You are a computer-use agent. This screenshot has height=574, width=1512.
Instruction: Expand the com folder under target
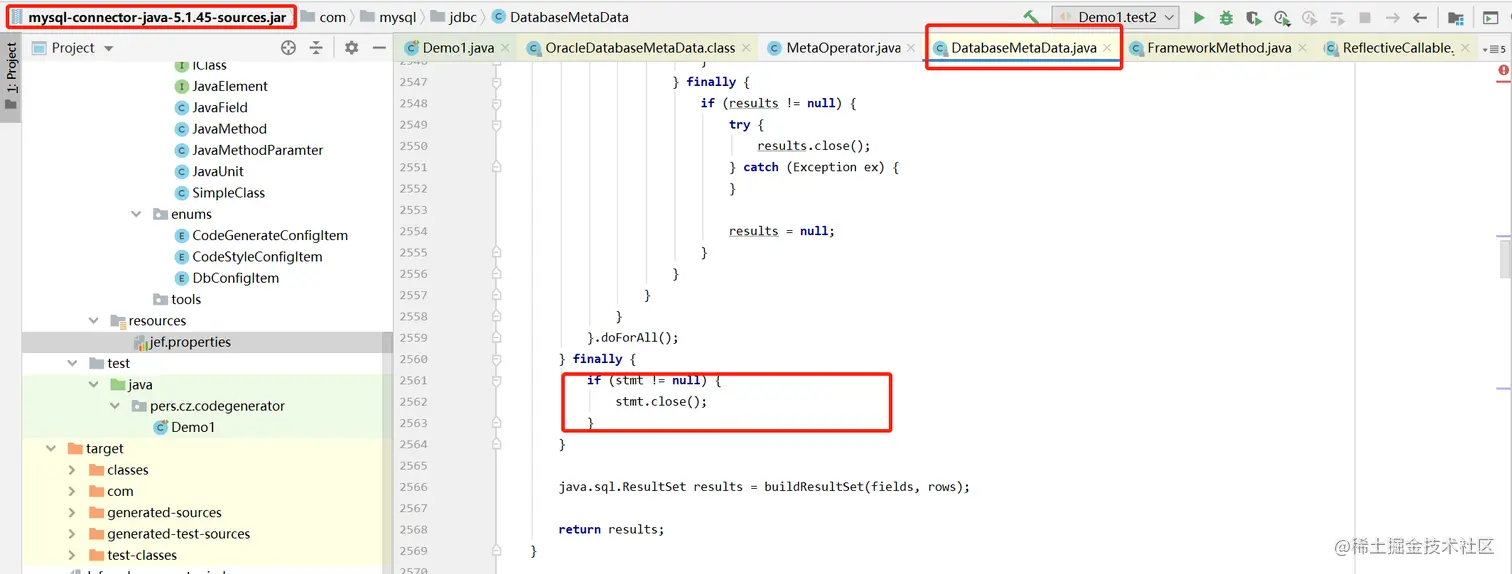click(x=72, y=491)
